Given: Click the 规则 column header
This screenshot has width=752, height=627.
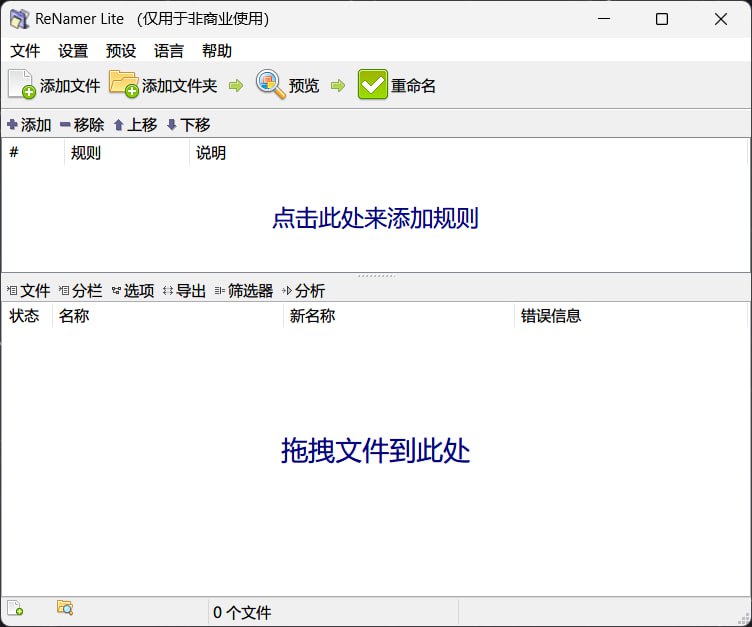Looking at the screenshot, I should pyautogui.click(x=127, y=153).
